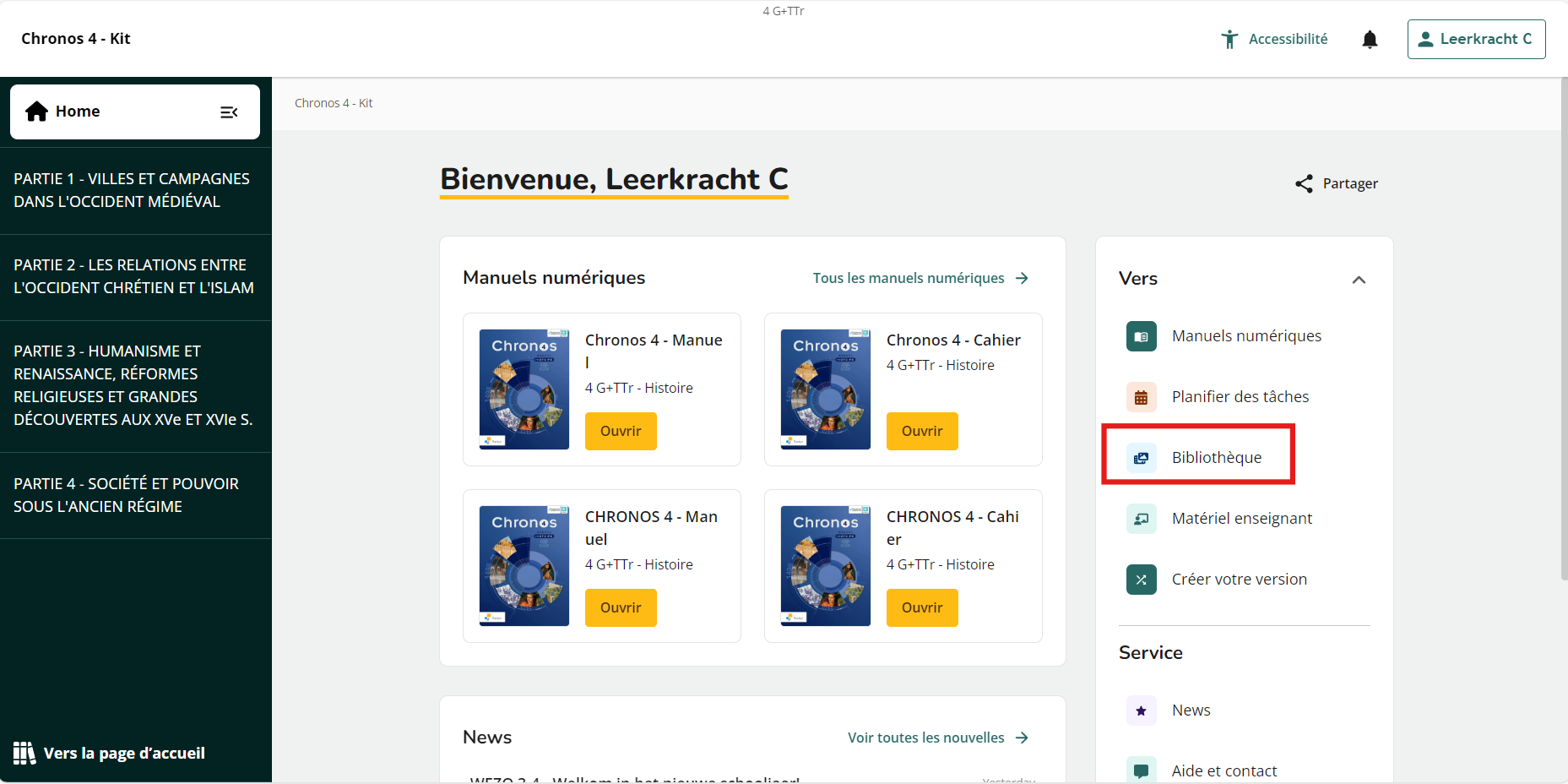Click the Bibliothèque link
The width and height of the screenshot is (1568, 784).
tap(1217, 458)
